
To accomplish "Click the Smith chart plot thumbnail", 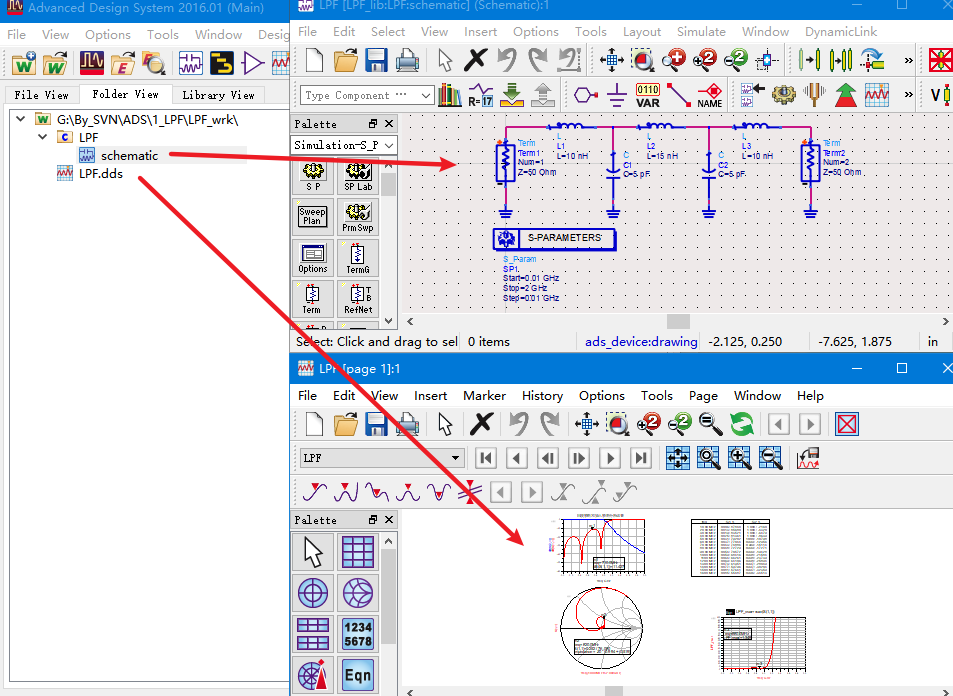I will pos(600,629).
